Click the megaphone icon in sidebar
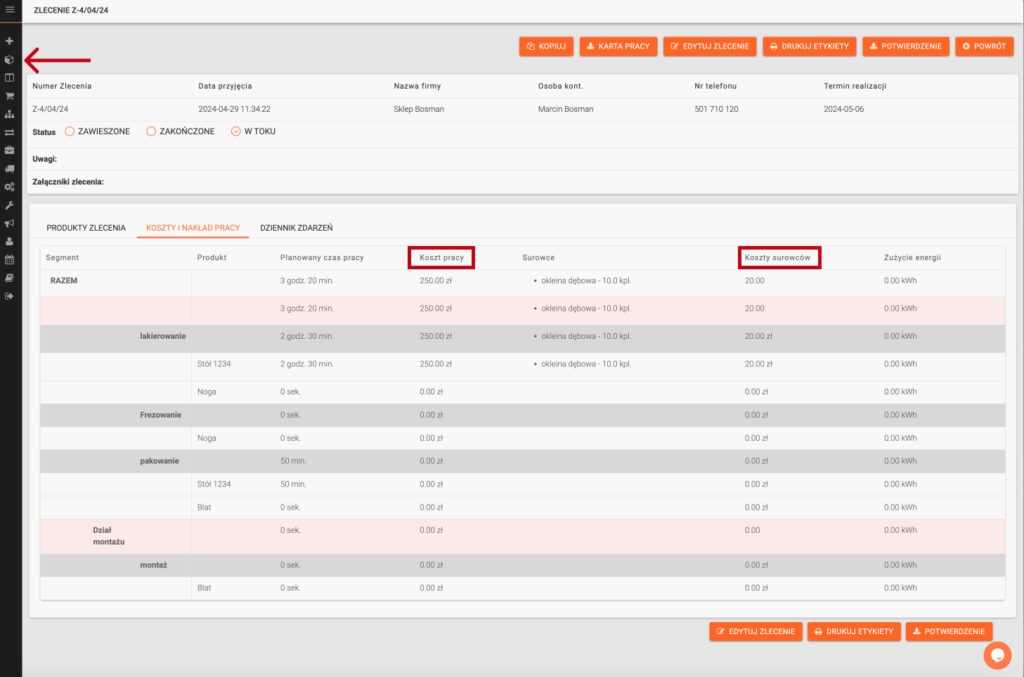The image size is (1024, 677). point(10,223)
